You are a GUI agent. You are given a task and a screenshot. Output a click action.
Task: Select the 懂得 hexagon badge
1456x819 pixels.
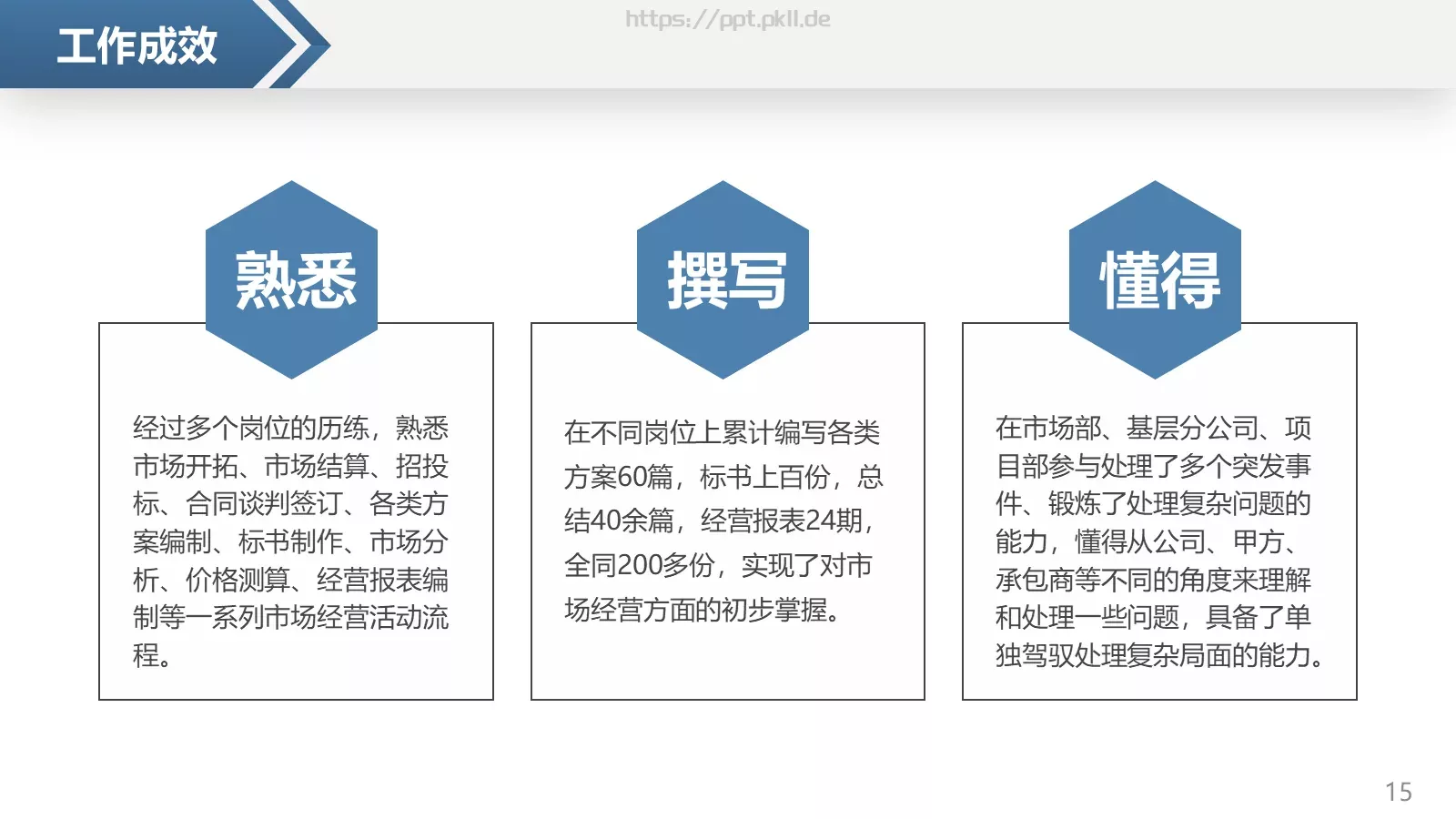[1155, 279]
